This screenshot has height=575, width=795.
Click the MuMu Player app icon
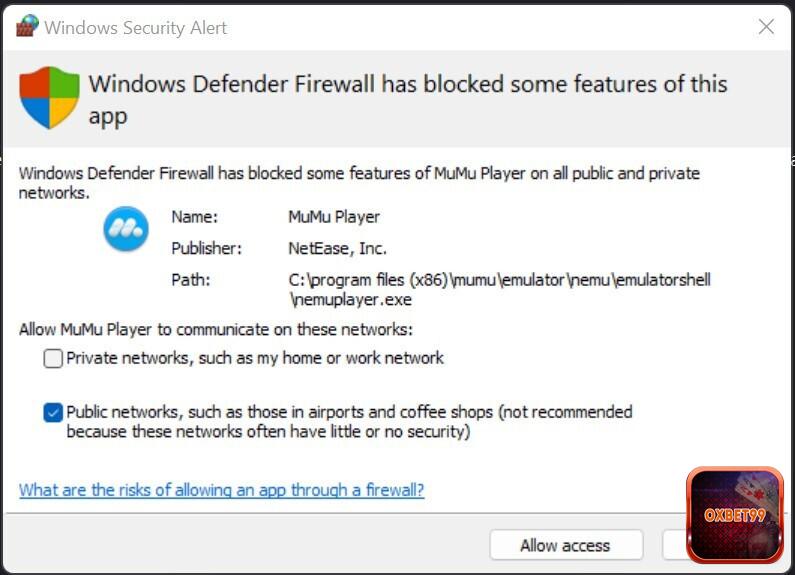[x=126, y=230]
